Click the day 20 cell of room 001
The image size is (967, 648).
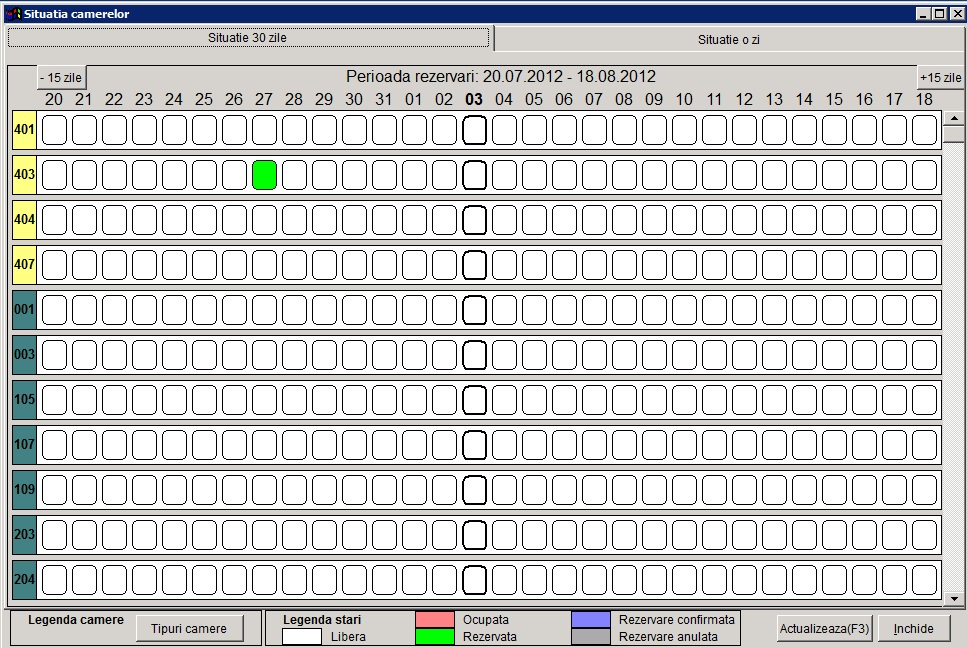pyautogui.click(x=54, y=310)
